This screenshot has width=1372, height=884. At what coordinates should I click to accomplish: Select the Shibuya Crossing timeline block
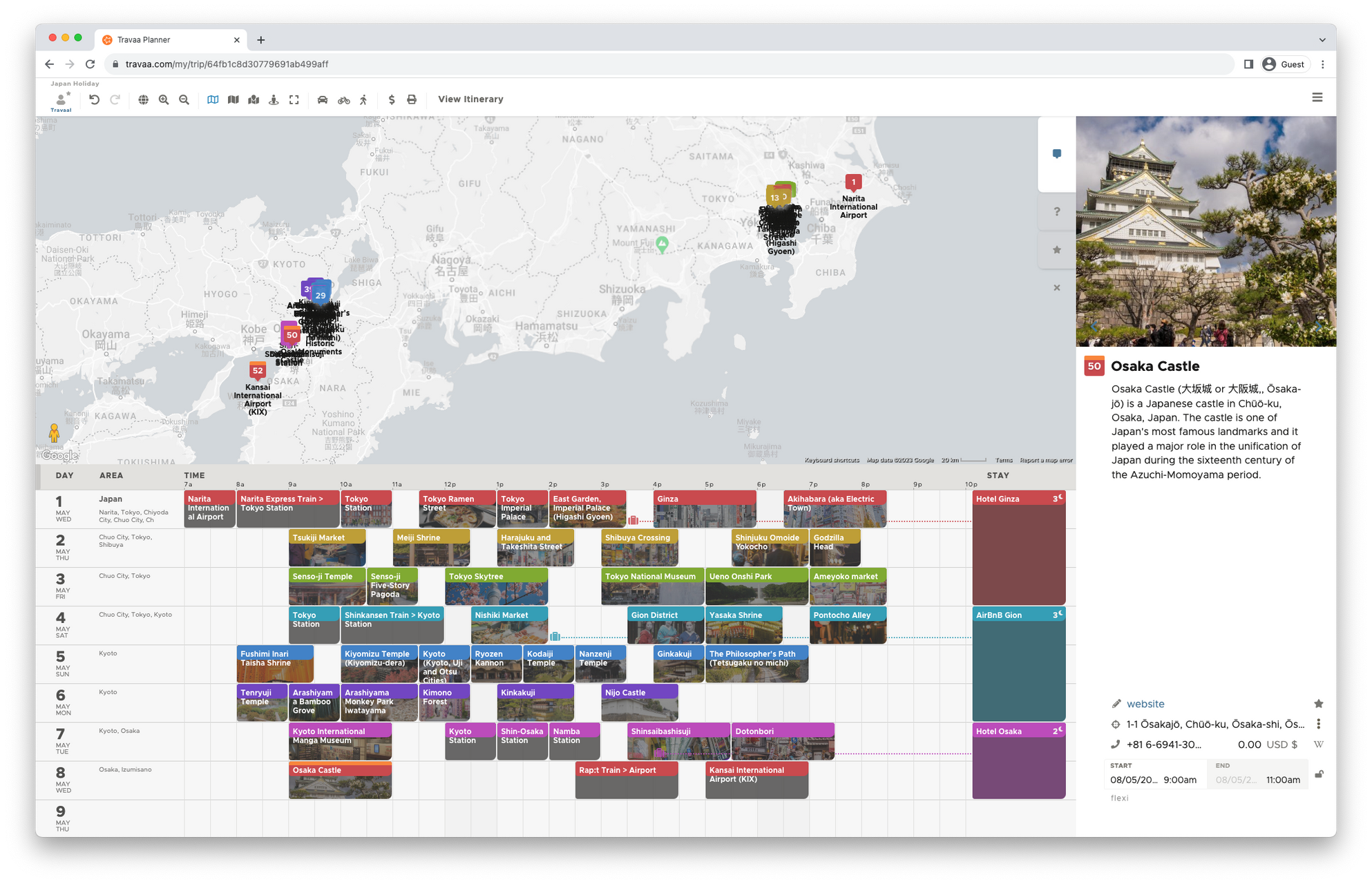pos(640,548)
